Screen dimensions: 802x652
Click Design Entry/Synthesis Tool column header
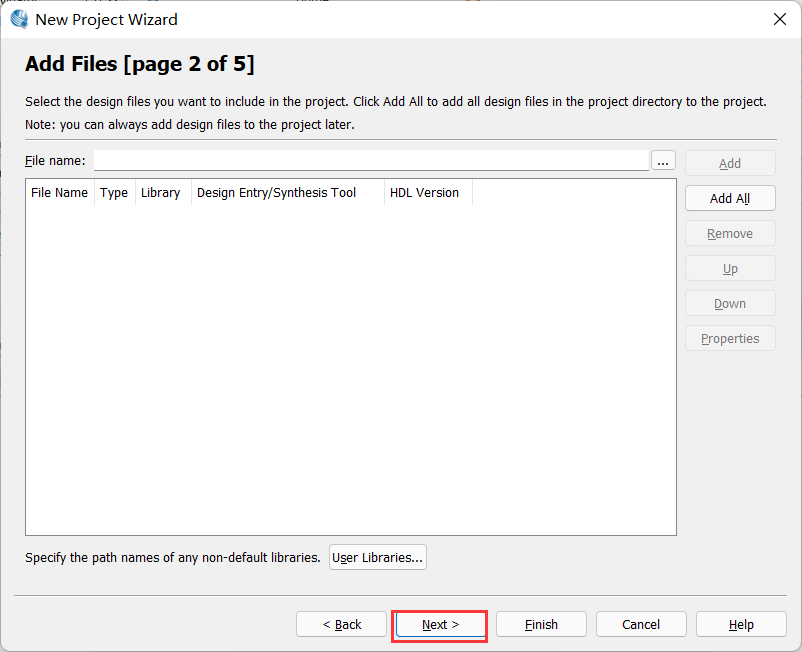[x=287, y=193]
